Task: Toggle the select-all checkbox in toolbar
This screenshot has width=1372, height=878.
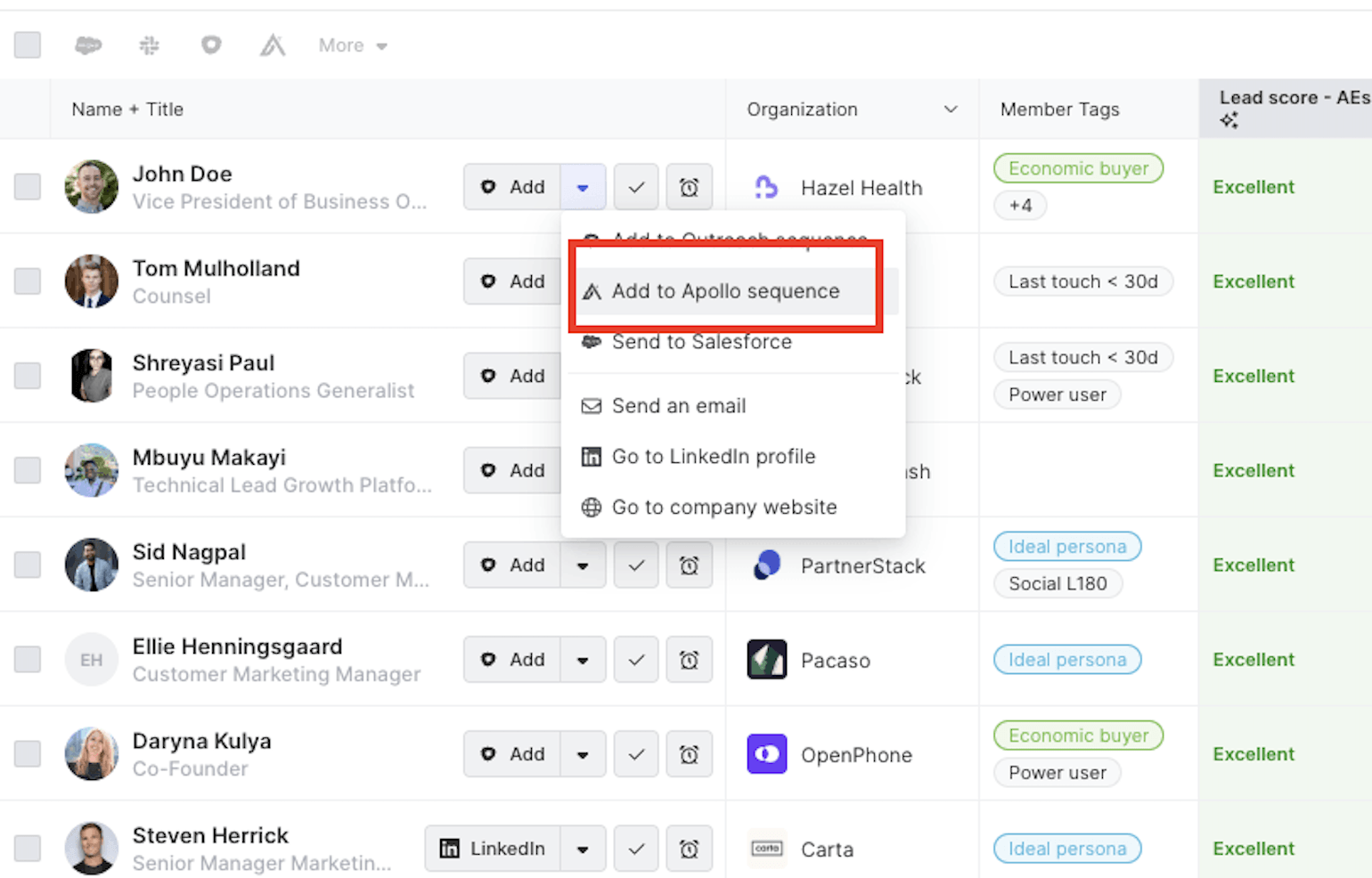Action: click(28, 45)
